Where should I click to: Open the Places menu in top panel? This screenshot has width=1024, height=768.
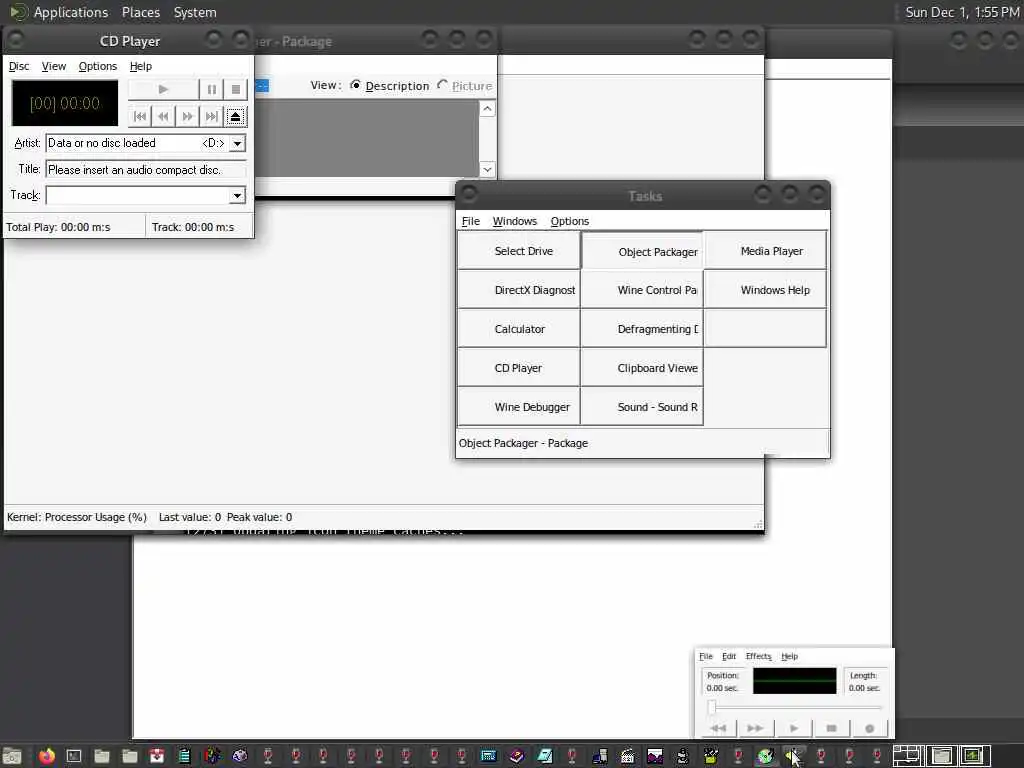pos(140,12)
